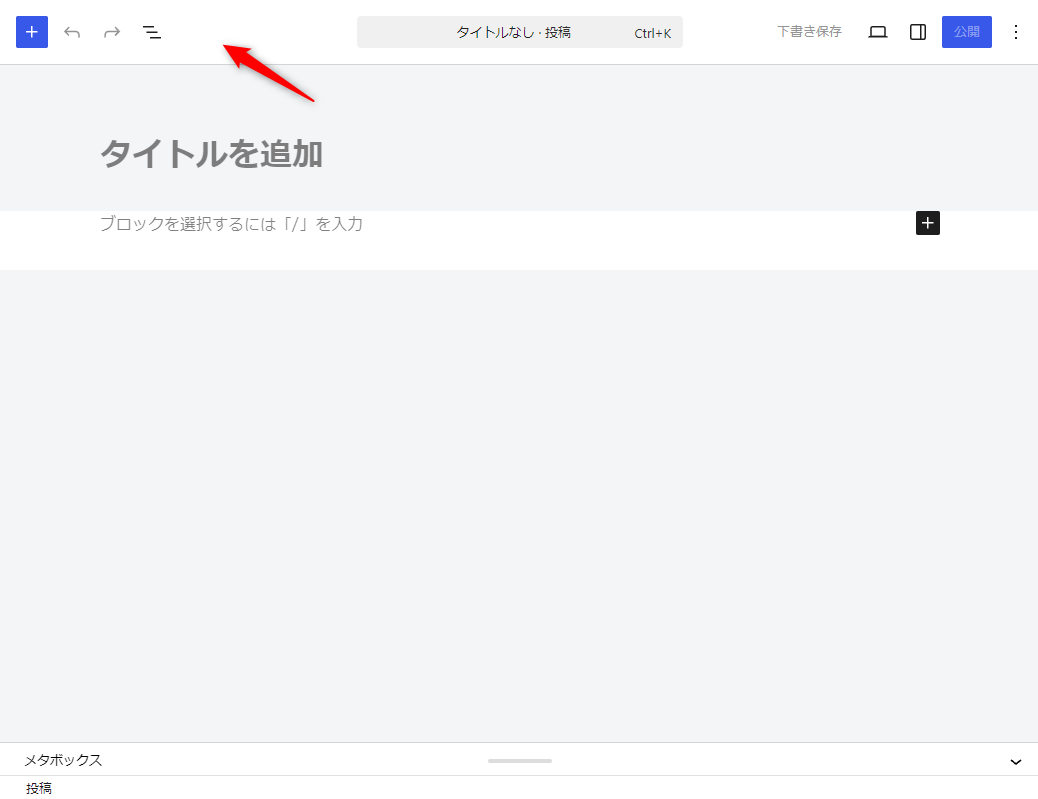Open the document overview list view
The height and width of the screenshot is (799, 1038).
(152, 32)
